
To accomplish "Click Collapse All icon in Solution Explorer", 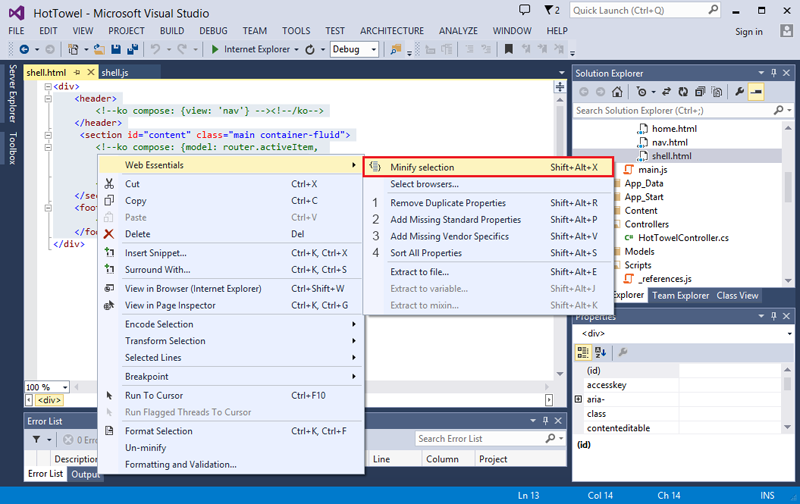I will coord(700,92).
